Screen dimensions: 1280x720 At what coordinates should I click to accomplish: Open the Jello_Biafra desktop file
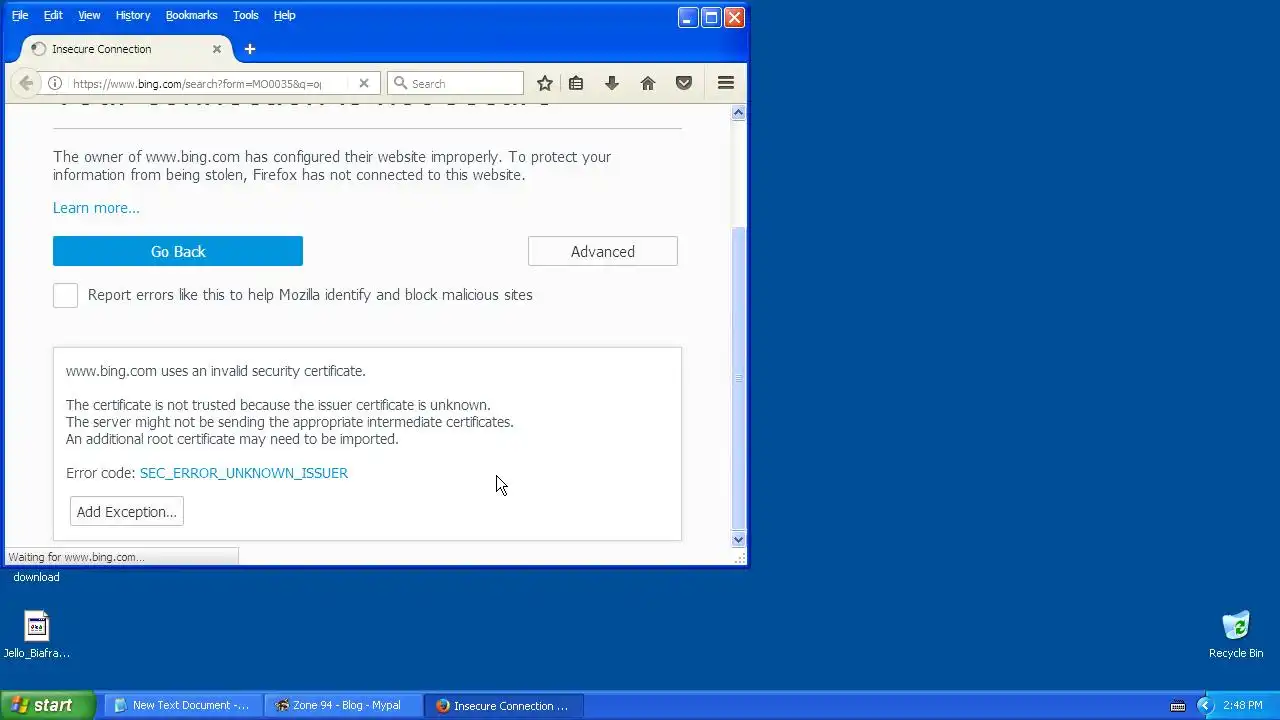pyautogui.click(x=37, y=635)
